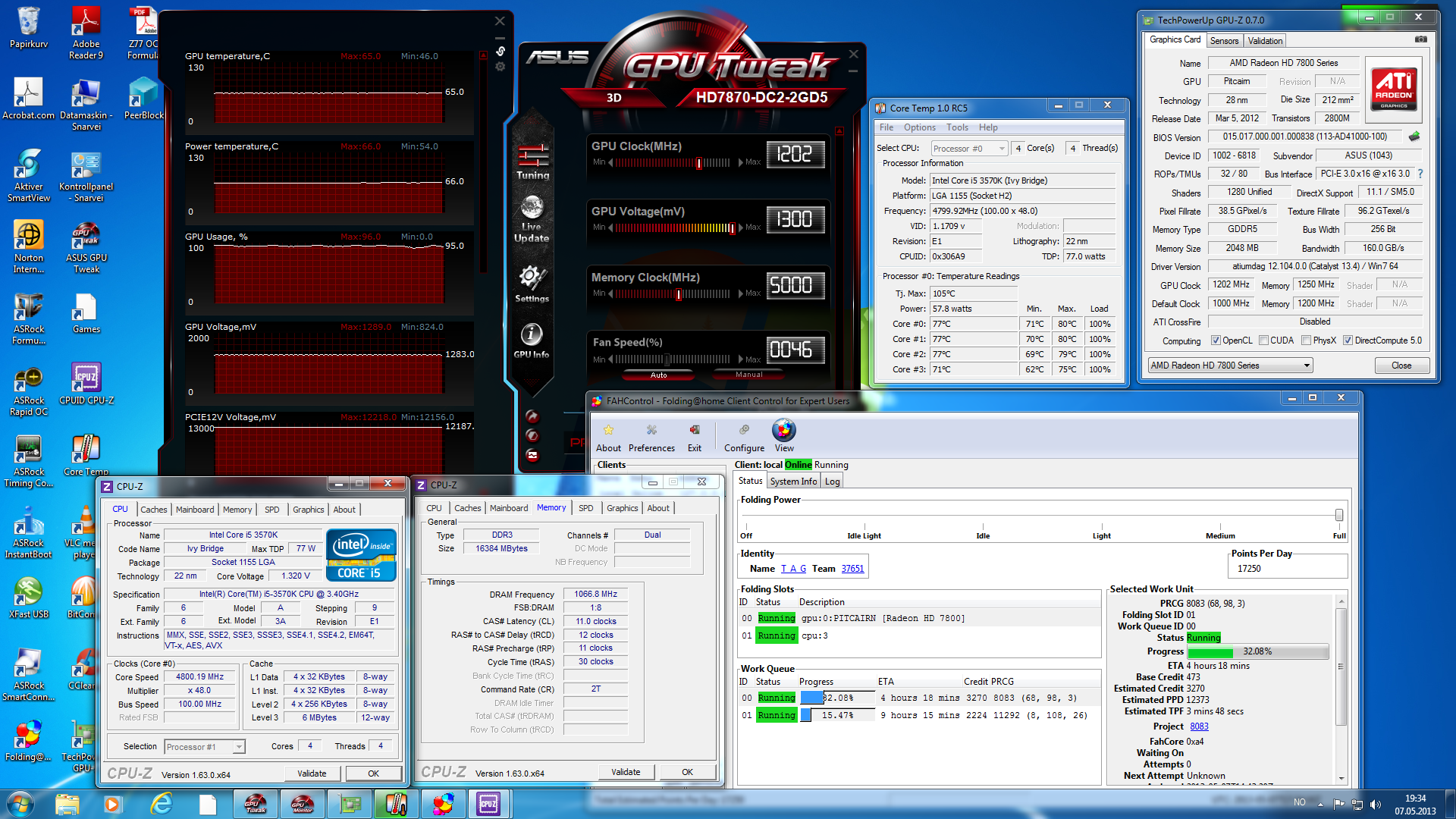
Task: Click Fan Speed Max arrow
Action: [x=741, y=359]
